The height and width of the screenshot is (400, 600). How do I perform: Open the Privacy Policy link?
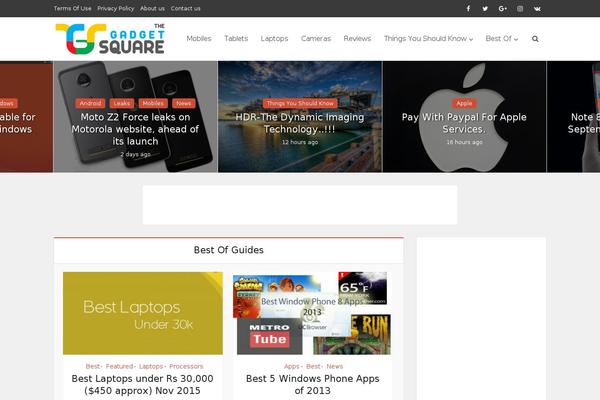pos(116,8)
